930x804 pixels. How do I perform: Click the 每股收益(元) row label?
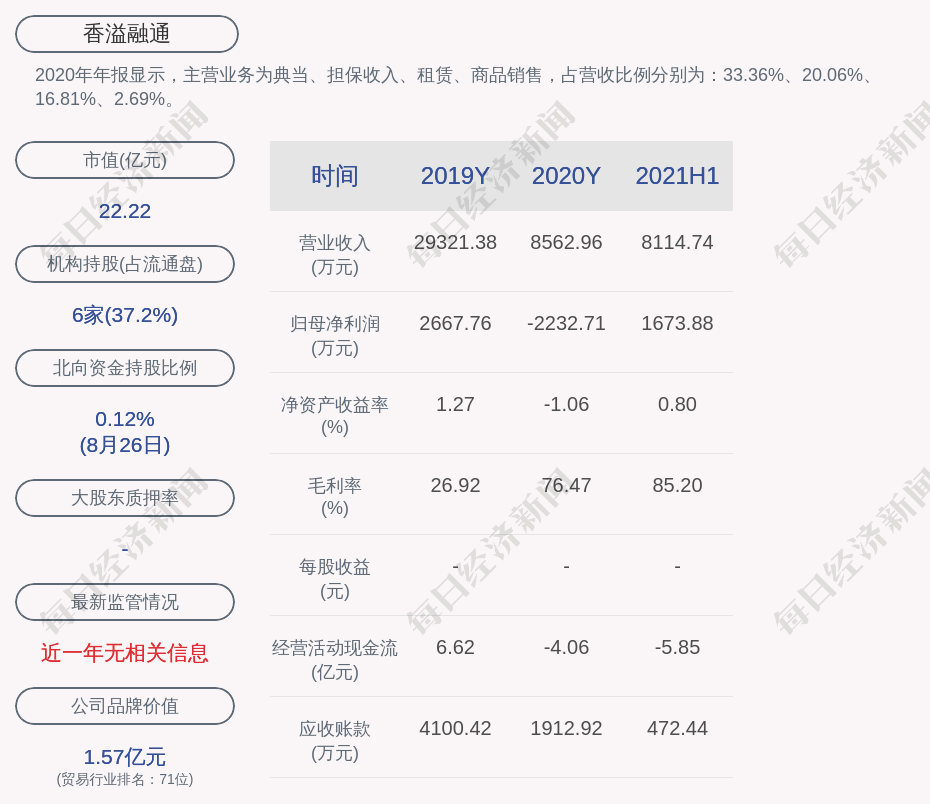click(x=335, y=579)
